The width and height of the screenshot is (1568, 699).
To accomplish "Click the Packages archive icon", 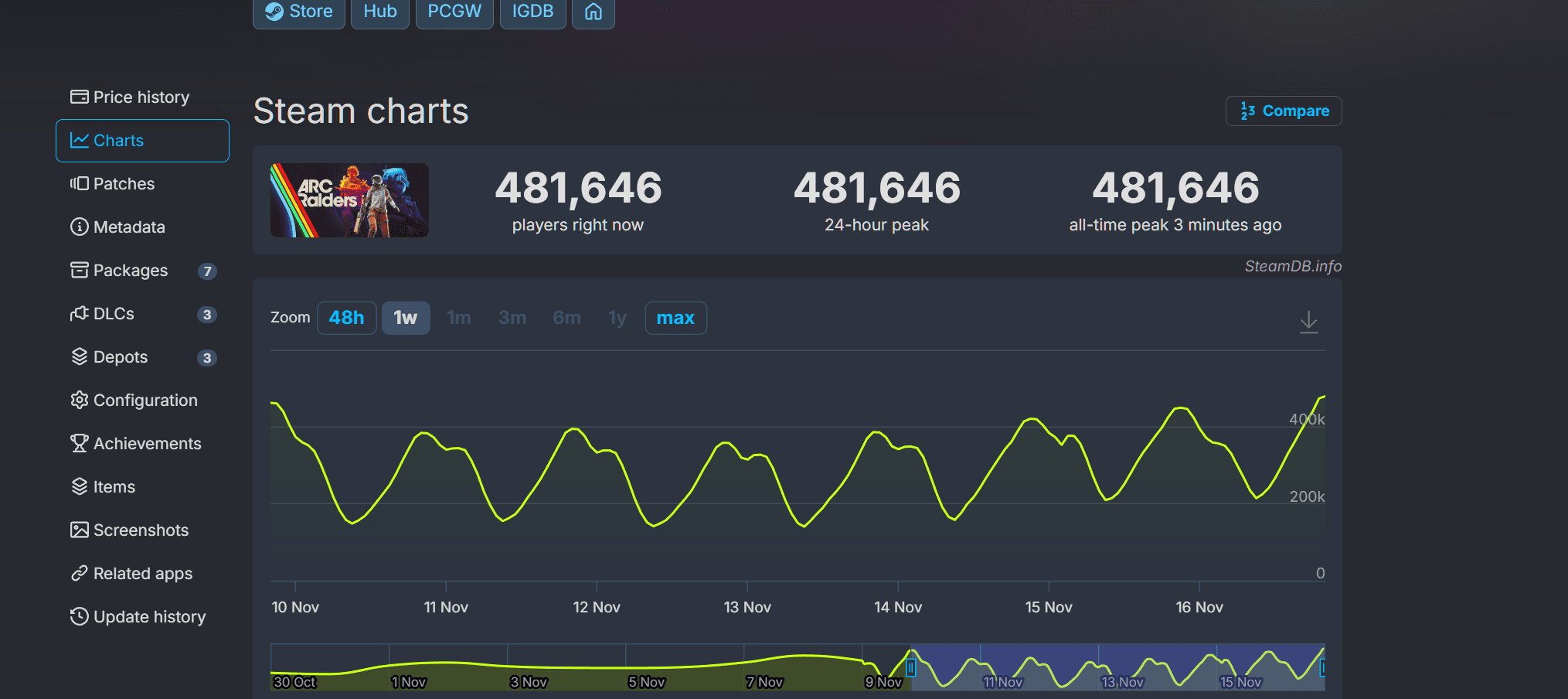I will click(x=80, y=270).
